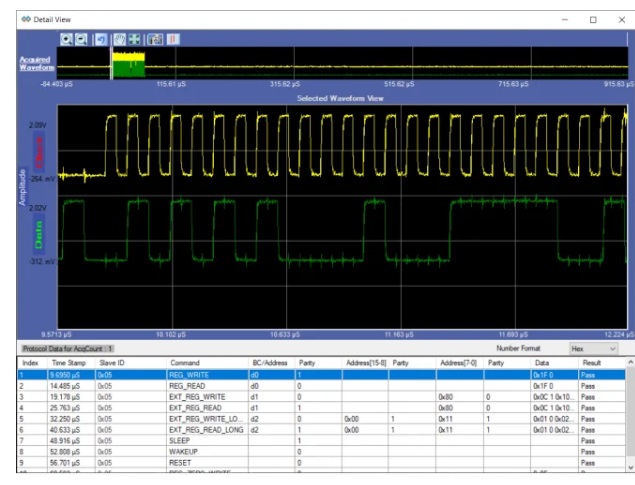The height and width of the screenshot is (485, 635).
Task: Click the Data channel label on the waveform
Action: pos(39,235)
